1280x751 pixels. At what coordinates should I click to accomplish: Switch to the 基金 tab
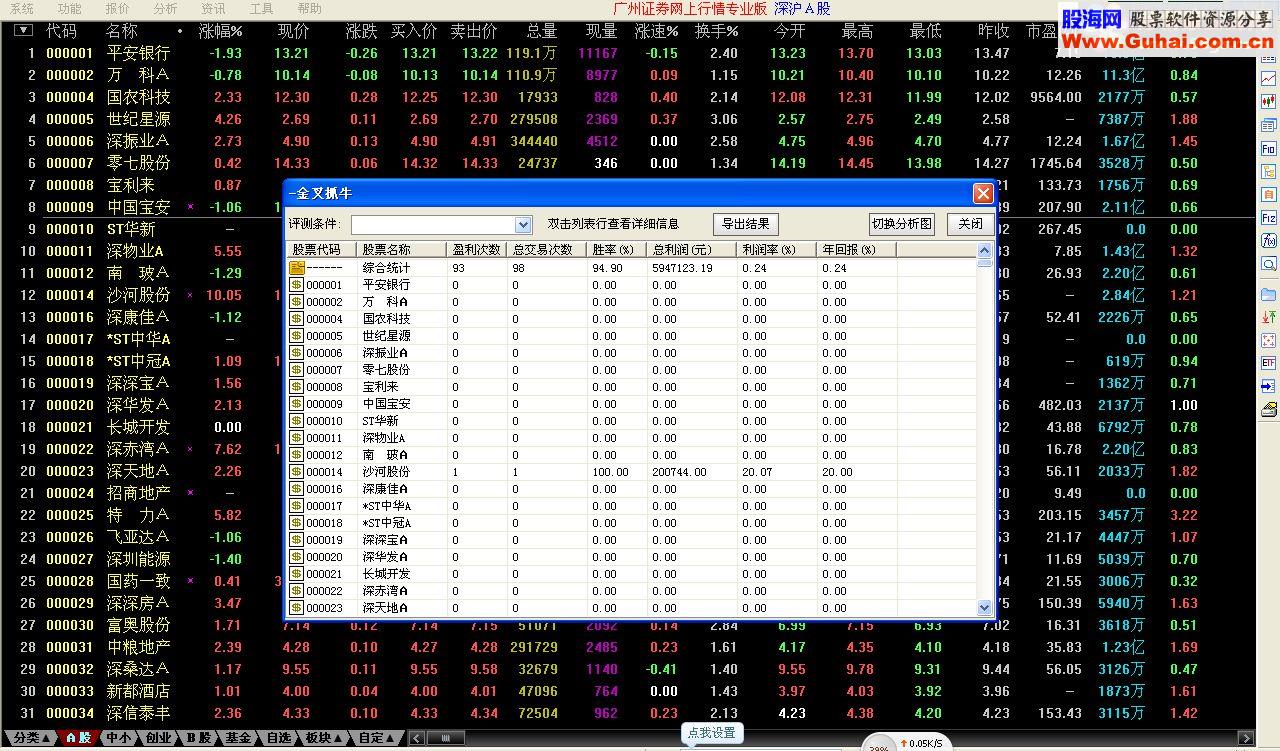pos(238,738)
